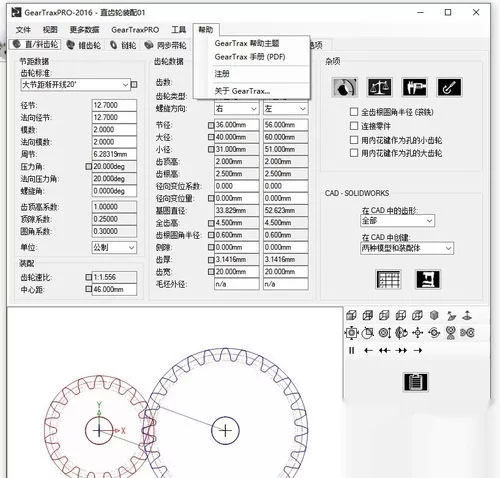Click the clipboard icon below playback arrows
The width and height of the screenshot is (500, 478).
pos(415,382)
